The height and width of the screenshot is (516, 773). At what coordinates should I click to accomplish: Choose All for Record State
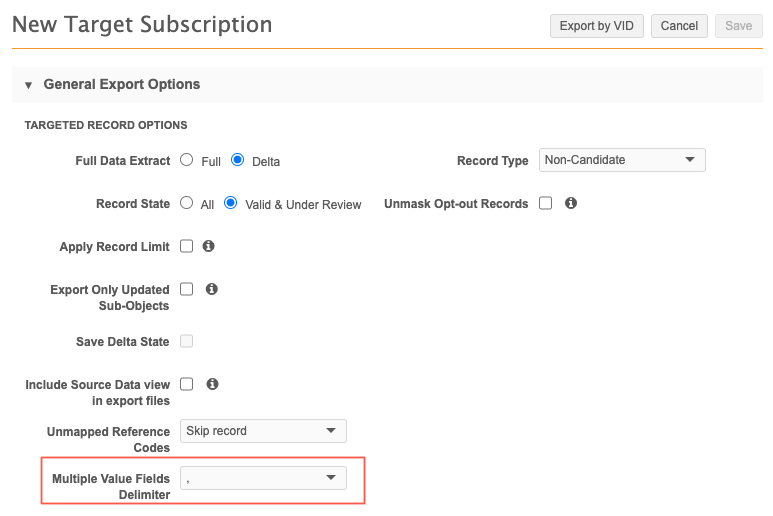click(187, 203)
